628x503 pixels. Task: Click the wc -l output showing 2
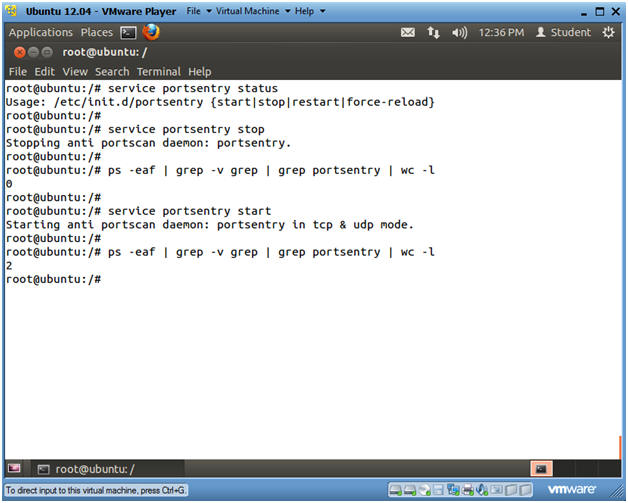(x=9, y=266)
